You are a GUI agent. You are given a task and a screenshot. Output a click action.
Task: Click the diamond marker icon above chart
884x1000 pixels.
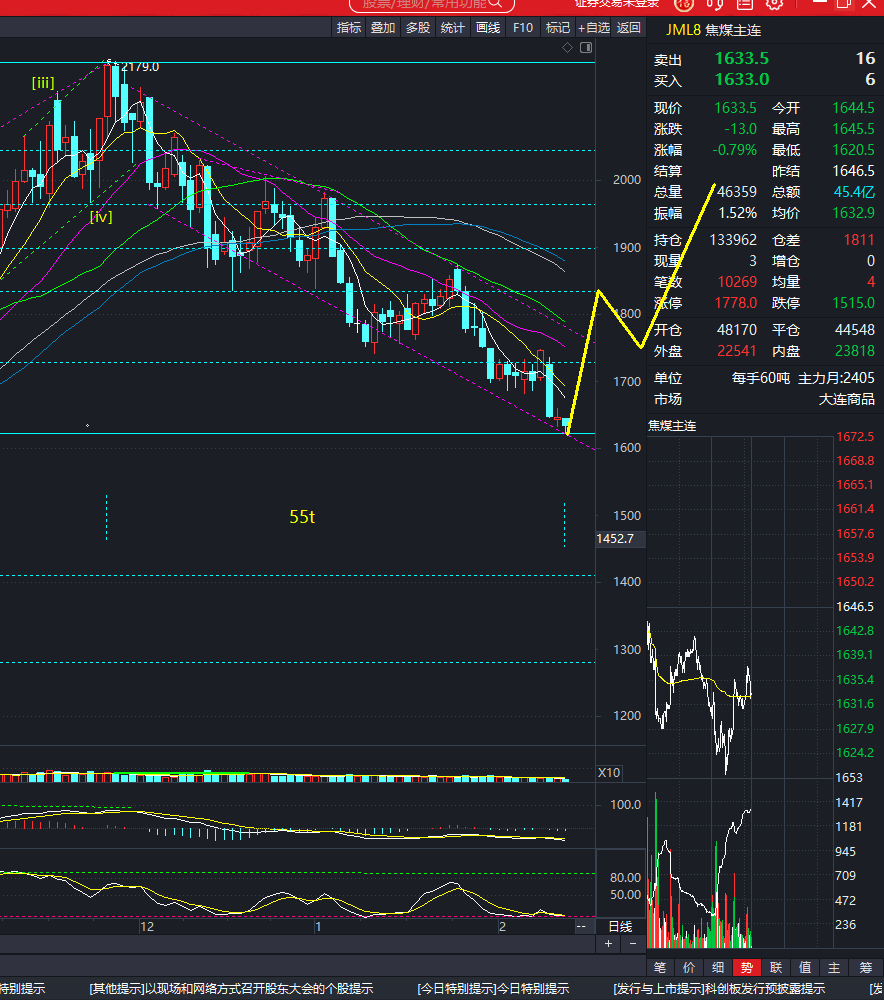pos(567,48)
